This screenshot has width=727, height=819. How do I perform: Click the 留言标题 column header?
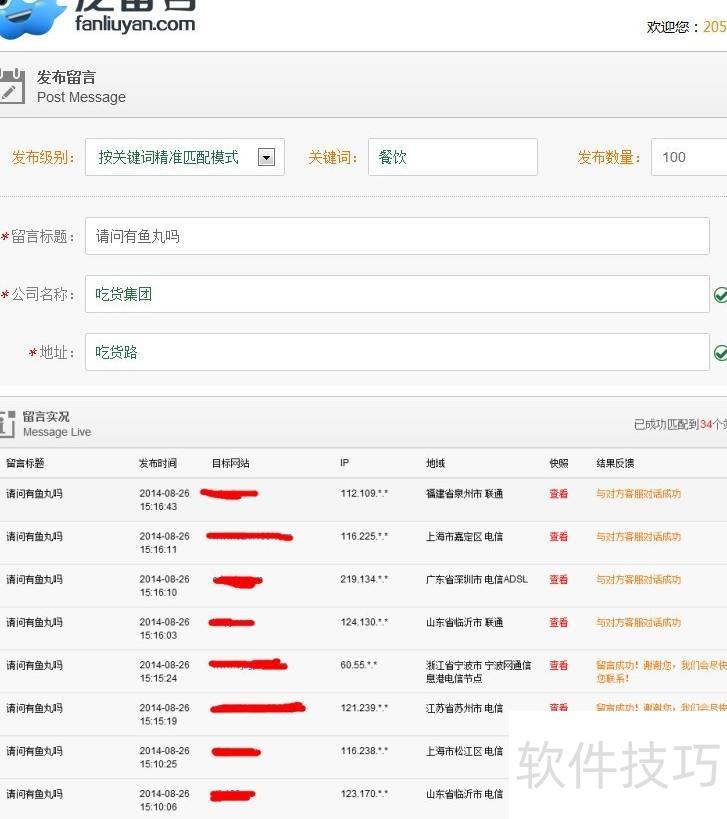coord(25,463)
